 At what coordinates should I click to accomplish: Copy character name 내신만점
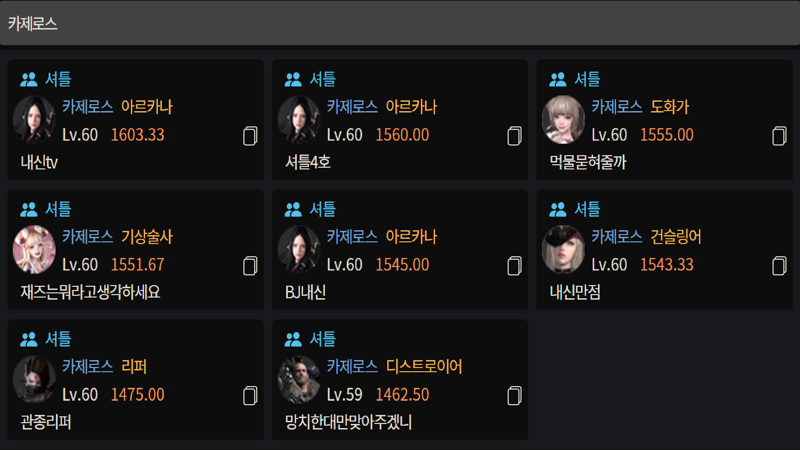pyautogui.click(x=779, y=266)
